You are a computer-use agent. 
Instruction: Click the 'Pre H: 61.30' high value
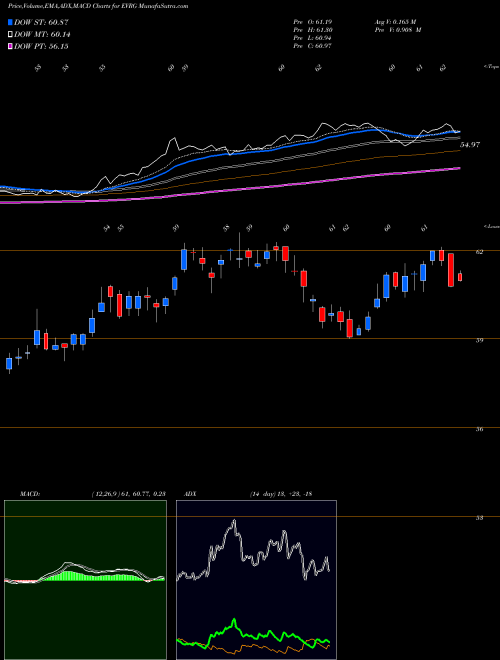pyautogui.click(x=313, y=30)
